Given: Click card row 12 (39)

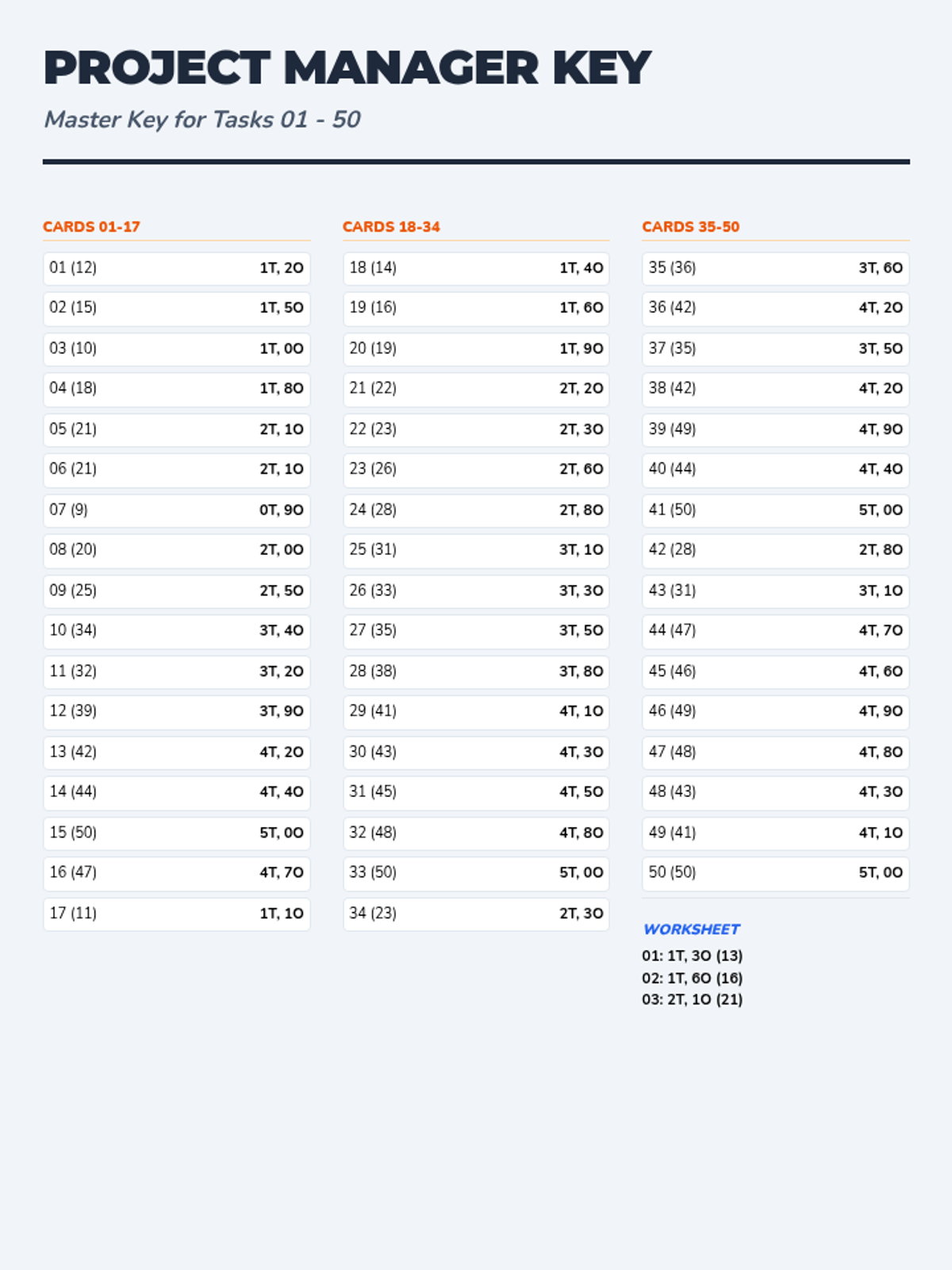Looking at the screenshot, I should (x=176, y=711).
